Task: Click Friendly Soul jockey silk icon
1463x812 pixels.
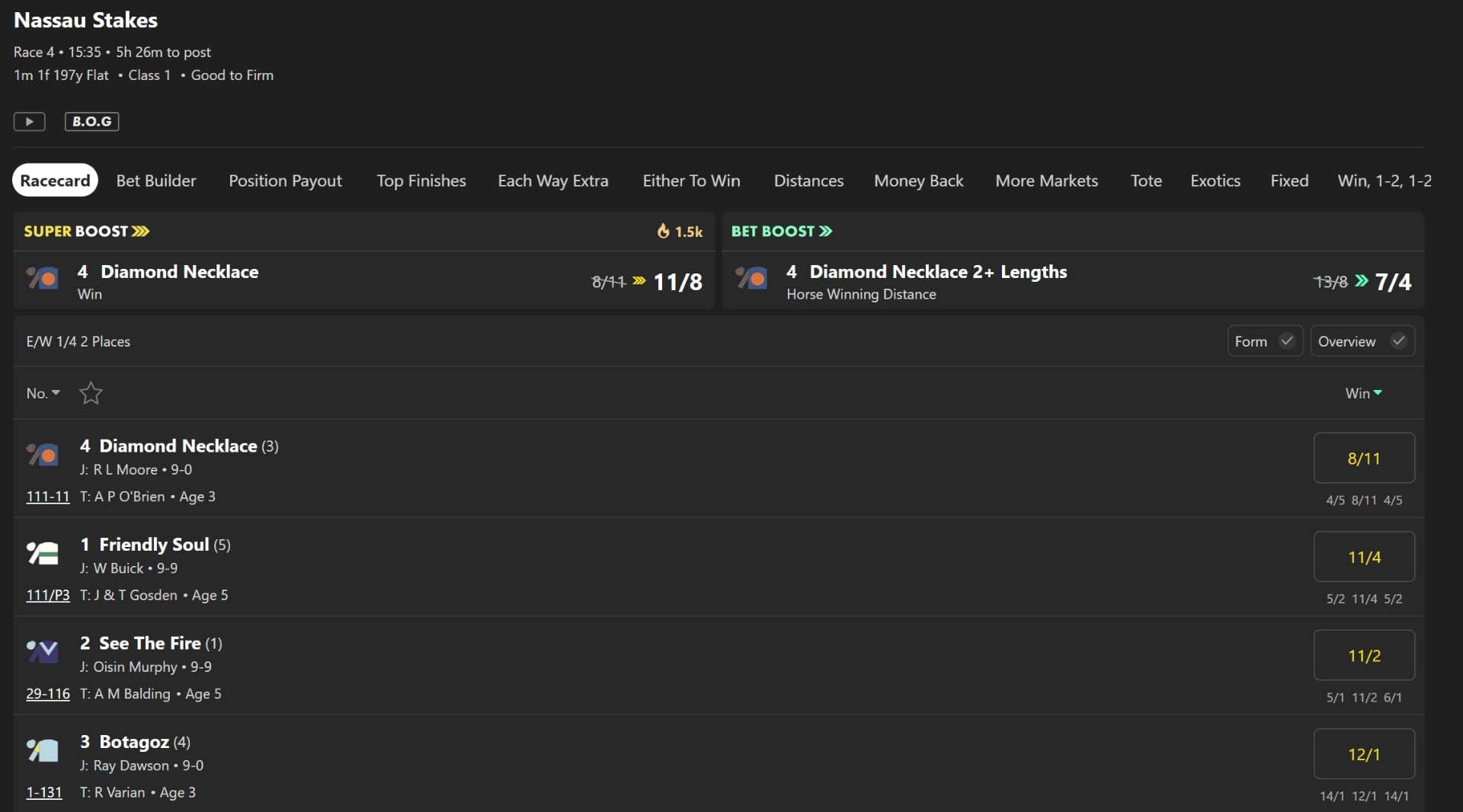Action: pos(43,553)
